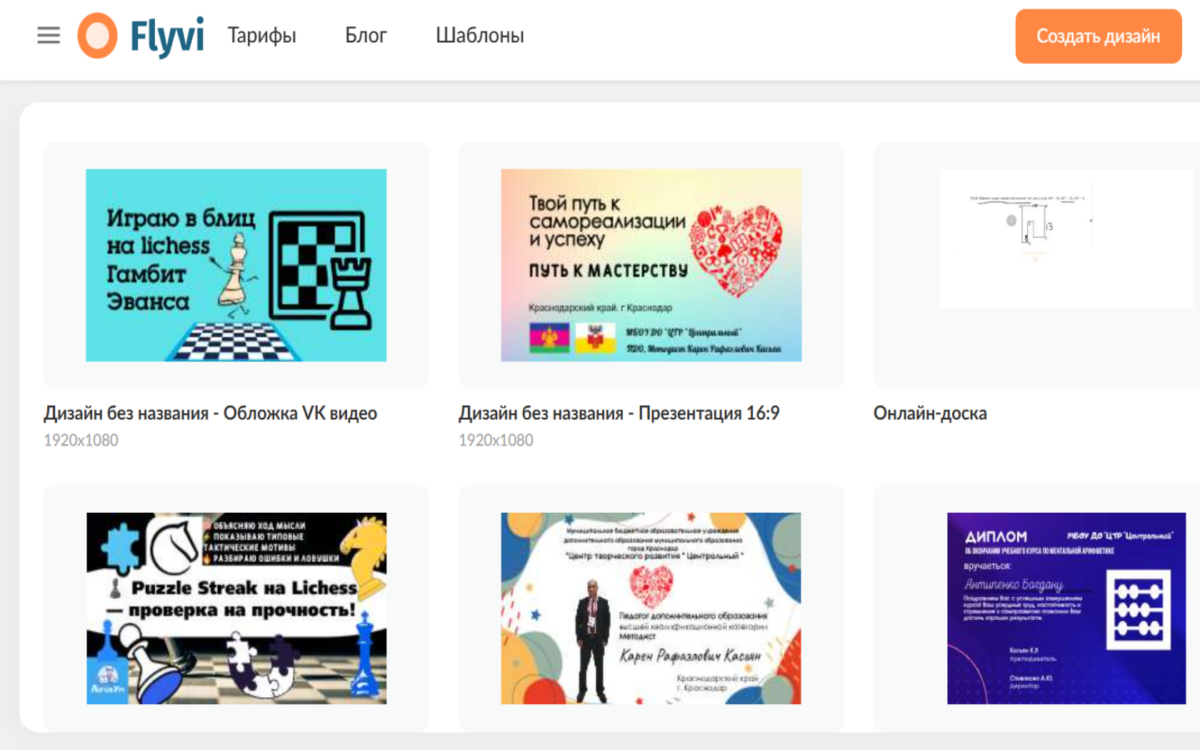Click 1920x1080 size under Обложка VK видео

[81, 440]
